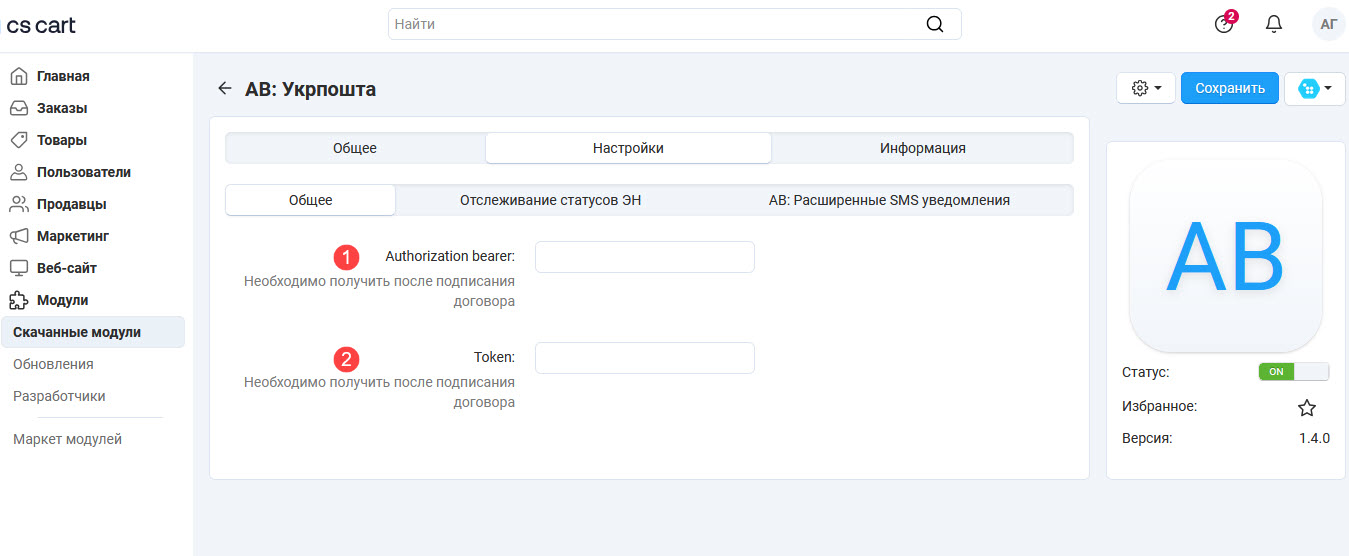The width and height of the screenshot is (1349, 556).
Task: Open Отслеживание статусов ЭН sub-tab
Action: point(550,200)
